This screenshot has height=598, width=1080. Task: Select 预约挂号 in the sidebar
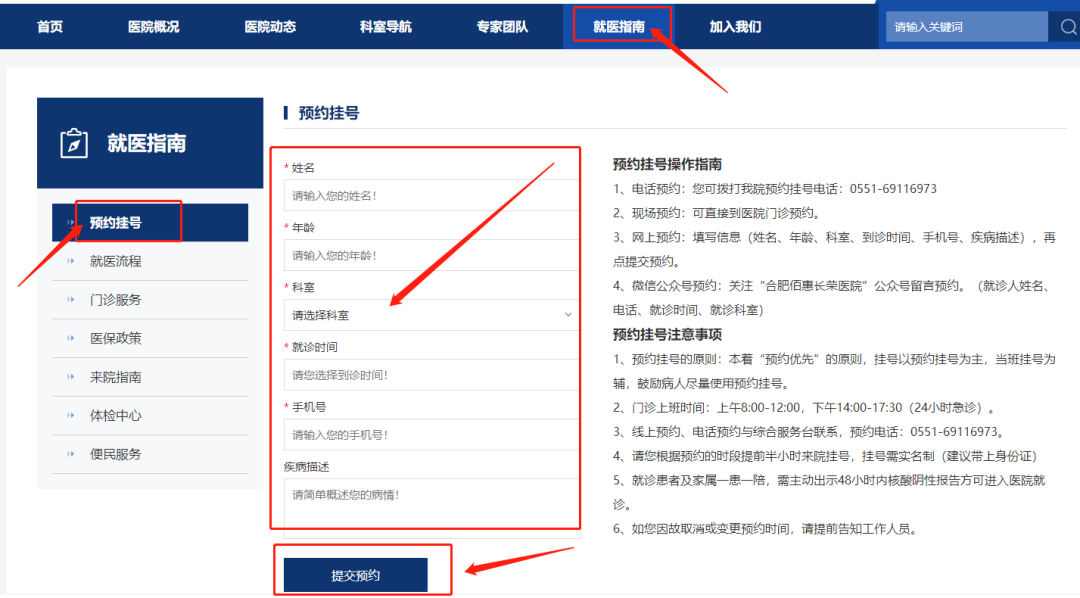116,223
